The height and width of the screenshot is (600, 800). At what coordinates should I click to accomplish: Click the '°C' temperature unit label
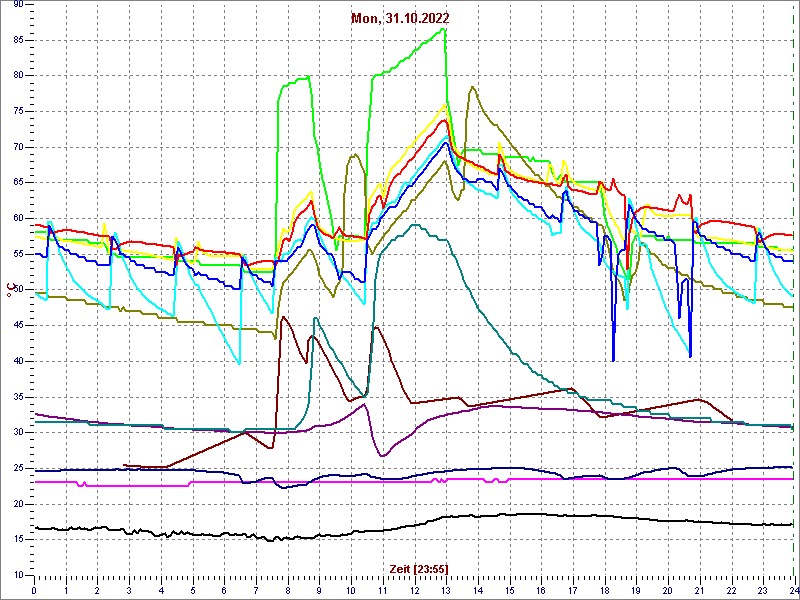click(x=9, y=291)
